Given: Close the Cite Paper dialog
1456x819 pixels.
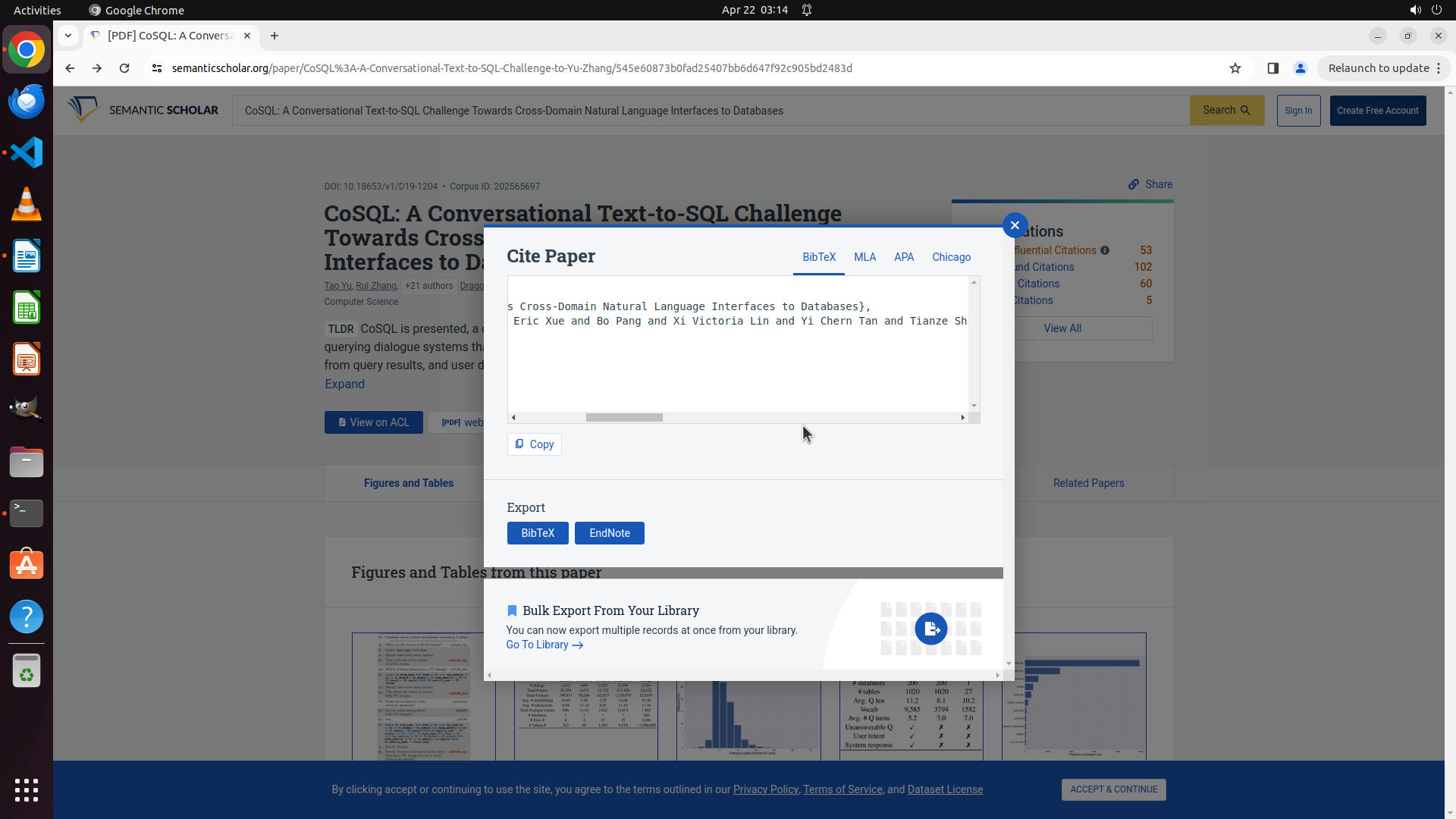Looking at the screenshot, I should pyautogui.click(x=1015, y=225).
